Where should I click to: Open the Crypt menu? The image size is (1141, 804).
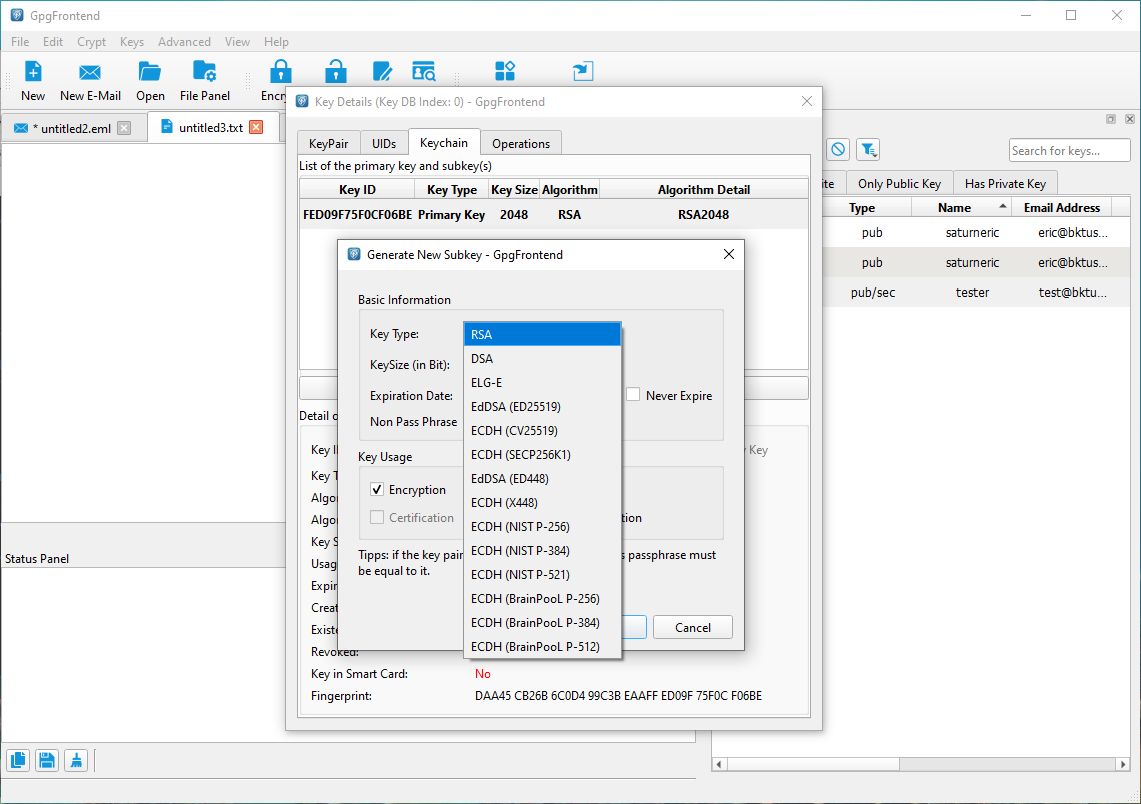click(x=92, y=41)
